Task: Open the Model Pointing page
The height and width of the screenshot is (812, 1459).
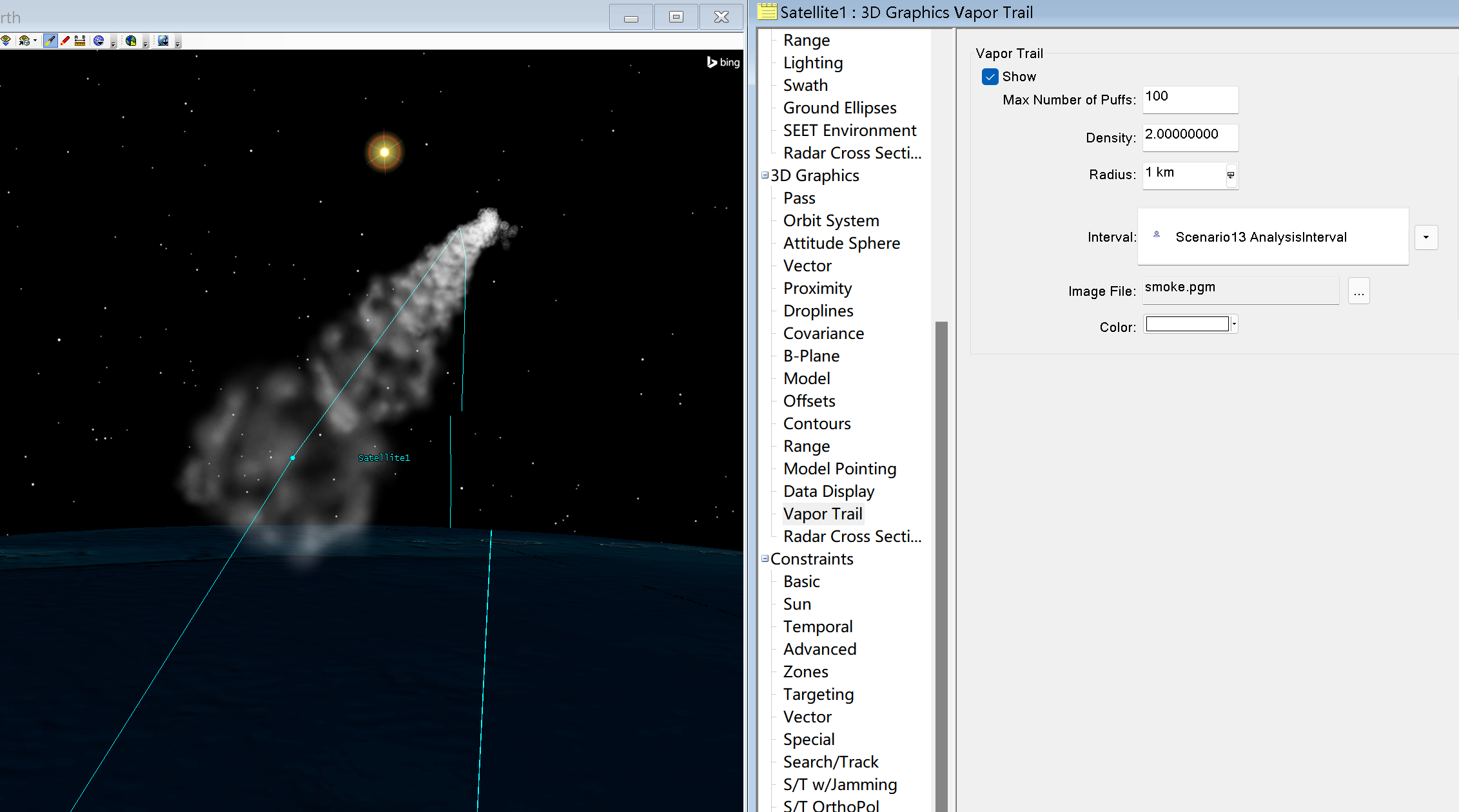Action: click(839, 469)
